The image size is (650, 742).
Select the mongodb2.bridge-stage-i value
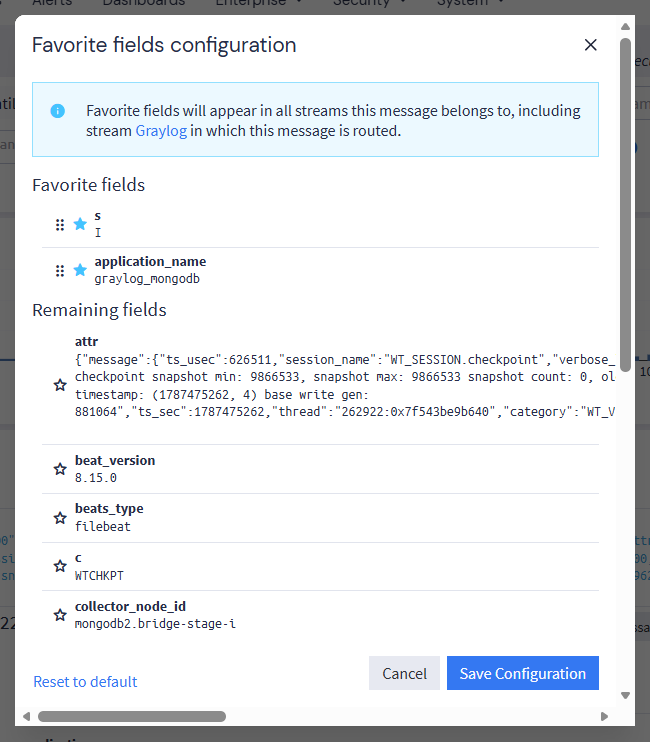[155, 624]
